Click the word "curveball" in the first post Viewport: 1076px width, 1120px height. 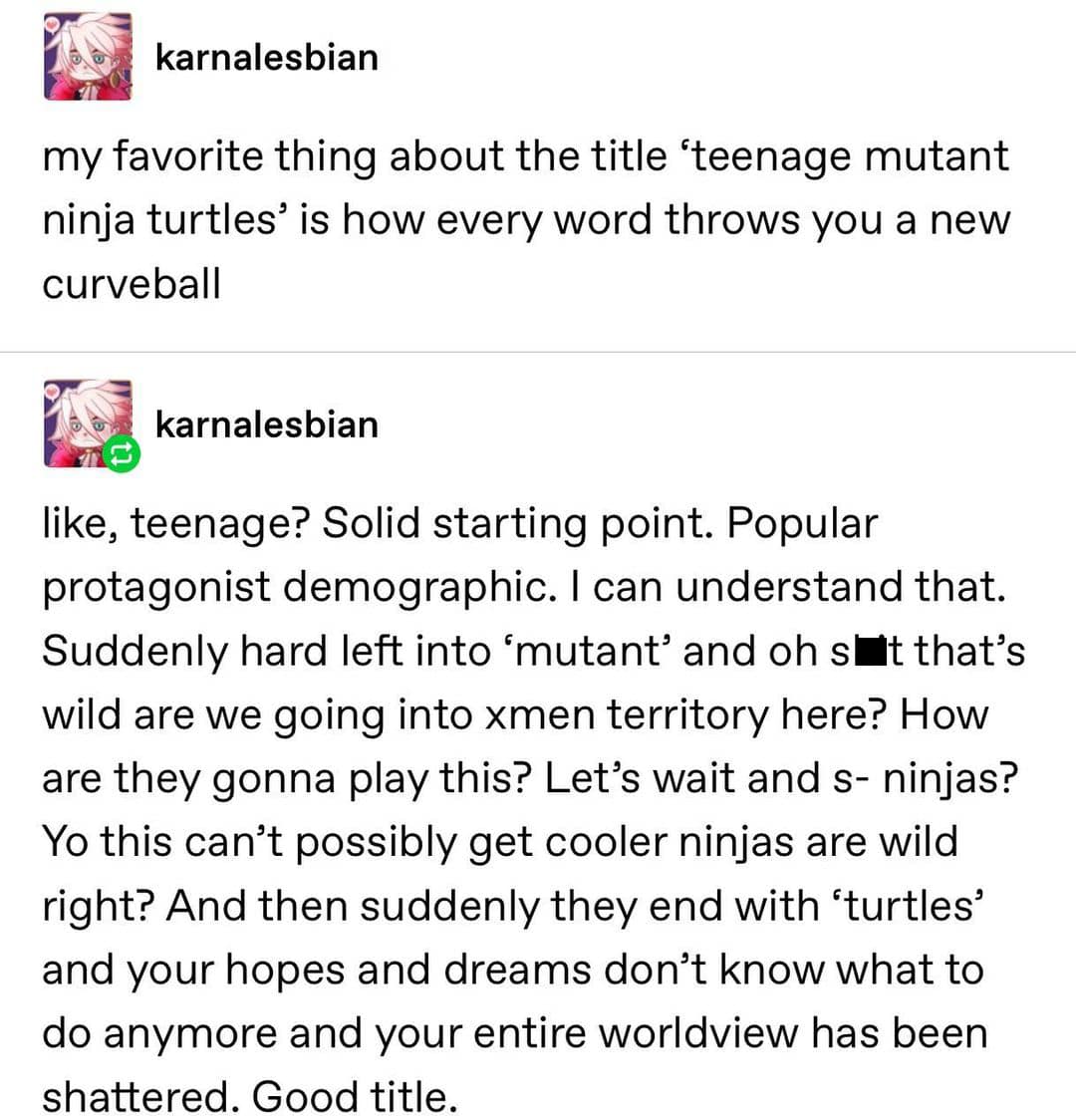[131, 284]
